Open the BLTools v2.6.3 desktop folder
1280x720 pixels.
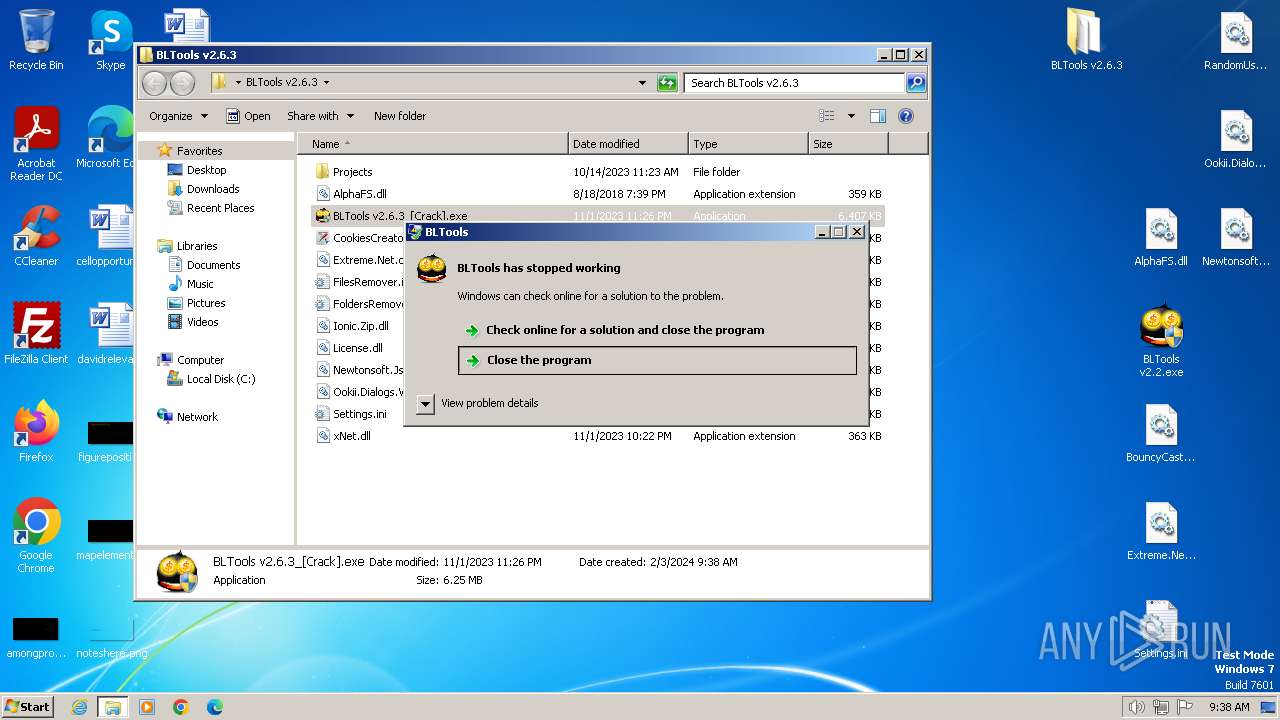[1086, 40]
